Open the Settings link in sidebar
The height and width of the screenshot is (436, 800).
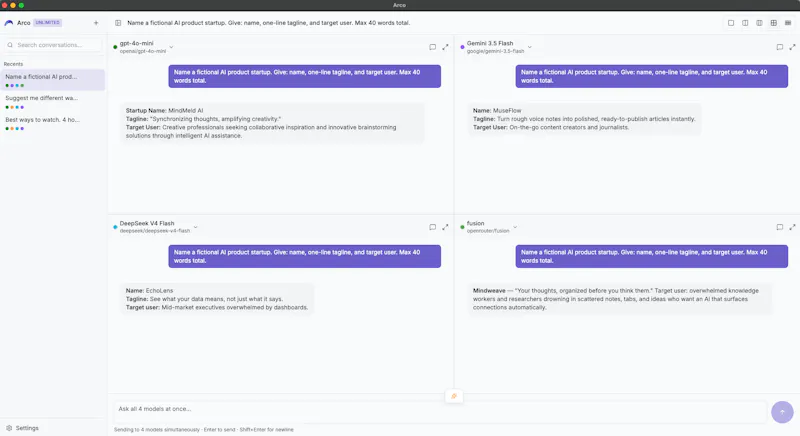27,428
